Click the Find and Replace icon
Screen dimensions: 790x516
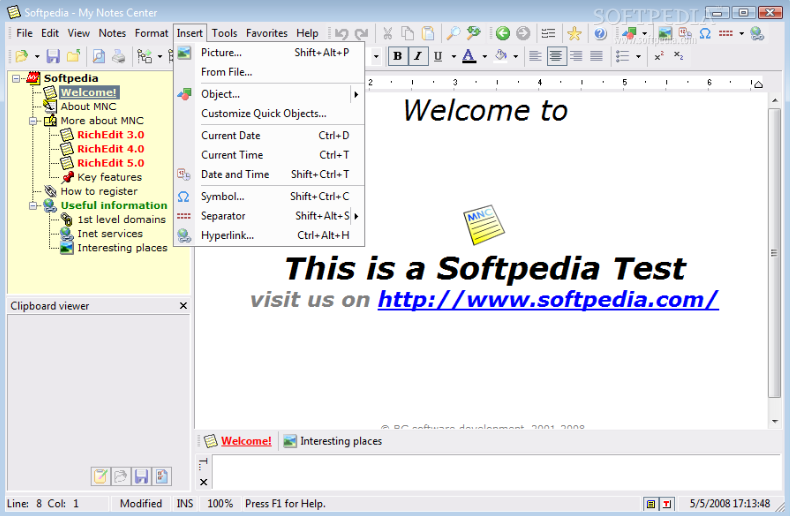[x=473, y=34]
